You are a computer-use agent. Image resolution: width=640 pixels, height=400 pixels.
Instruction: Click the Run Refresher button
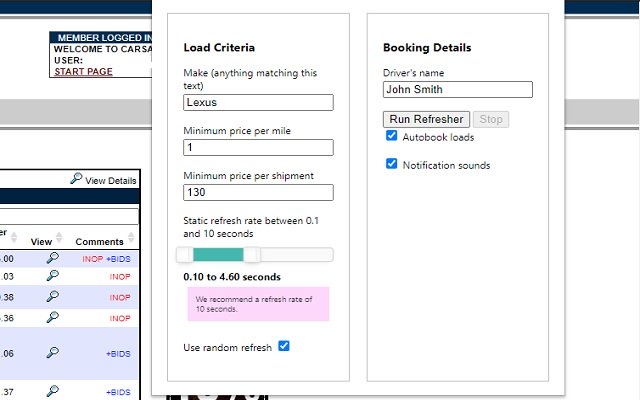[426, 119]
